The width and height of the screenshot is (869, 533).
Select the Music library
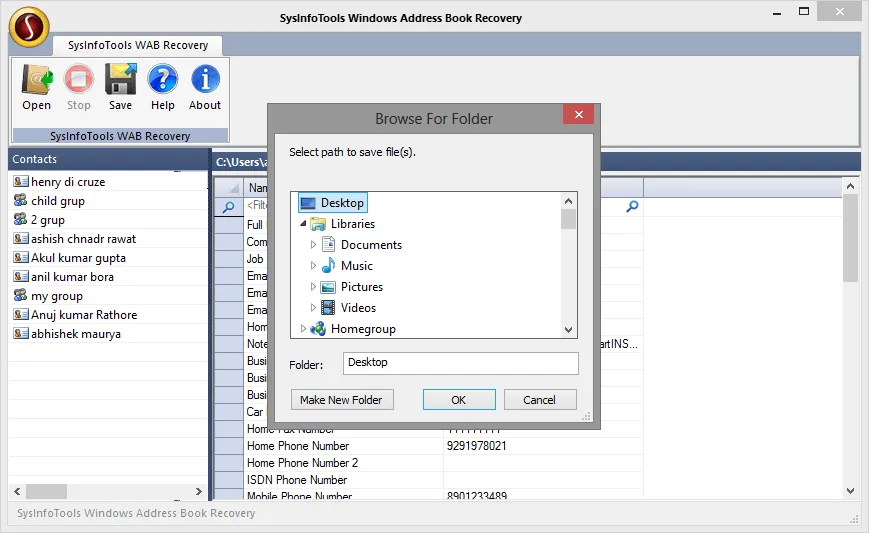(x=356, y=266)
